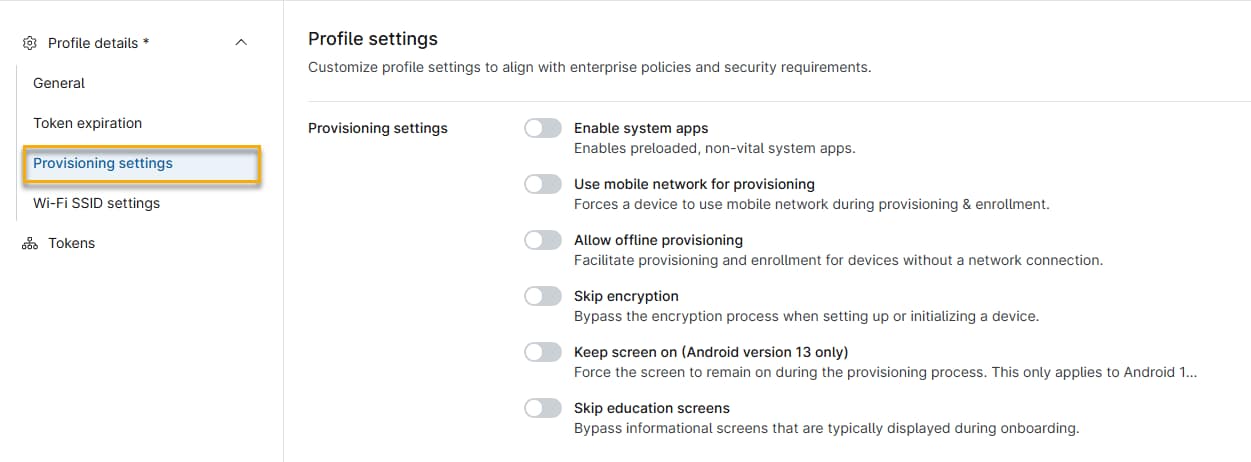
Task: Click the Profile details gear icon
Action: pos(30,43)
